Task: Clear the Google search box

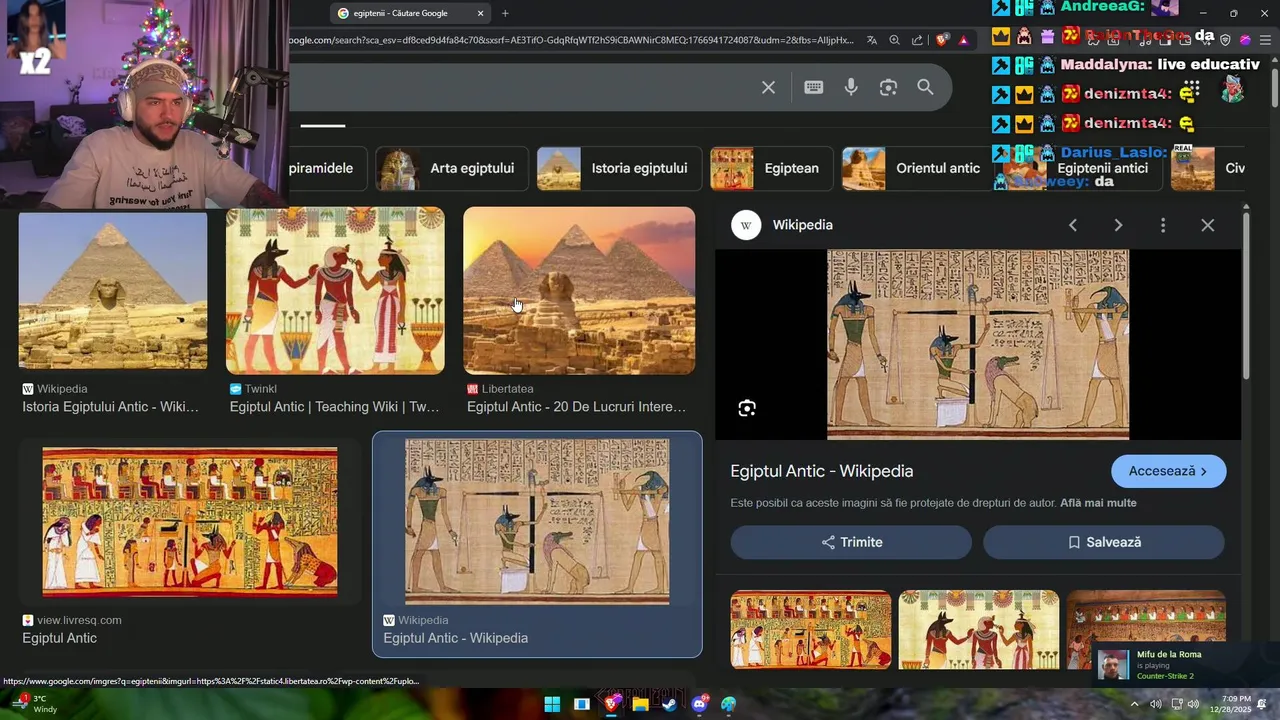Action: (x=768, y=87)
